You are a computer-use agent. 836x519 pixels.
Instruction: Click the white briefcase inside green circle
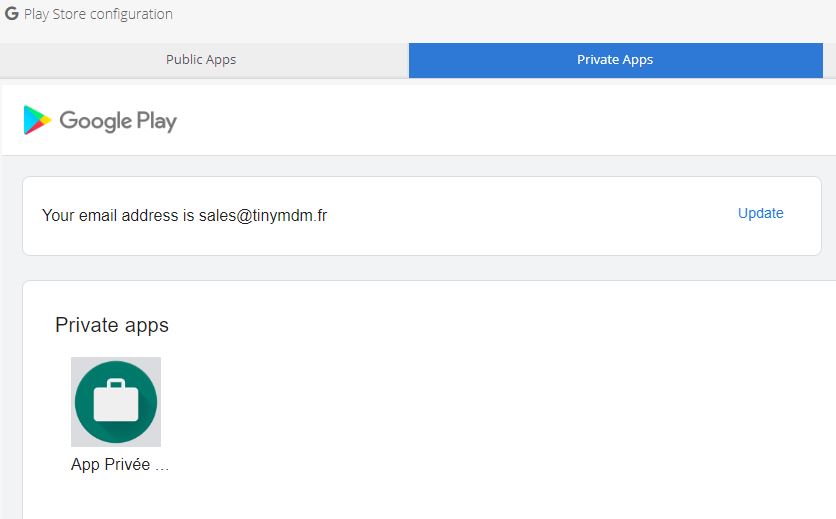(116, 400)
